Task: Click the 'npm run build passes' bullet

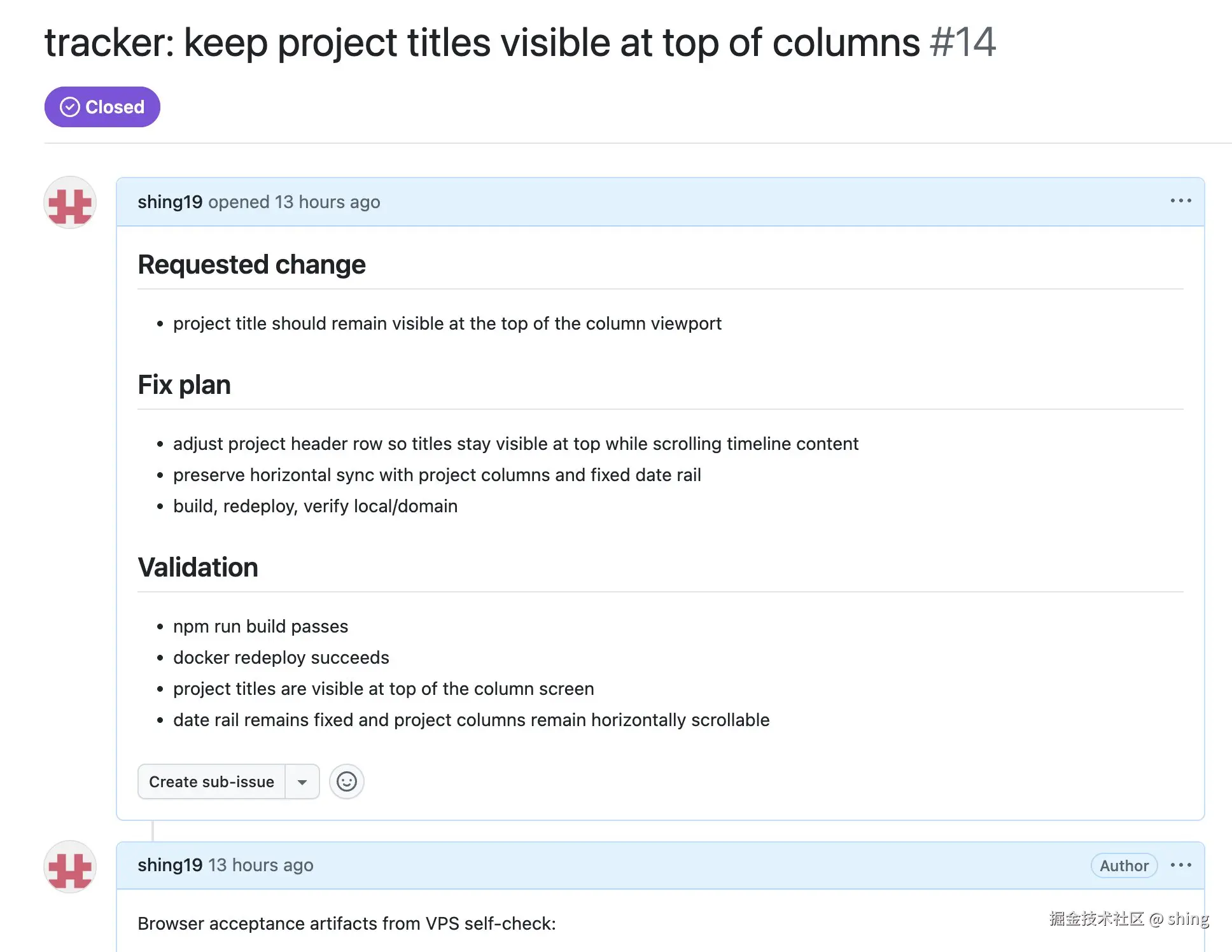Action: click(260, 627)
